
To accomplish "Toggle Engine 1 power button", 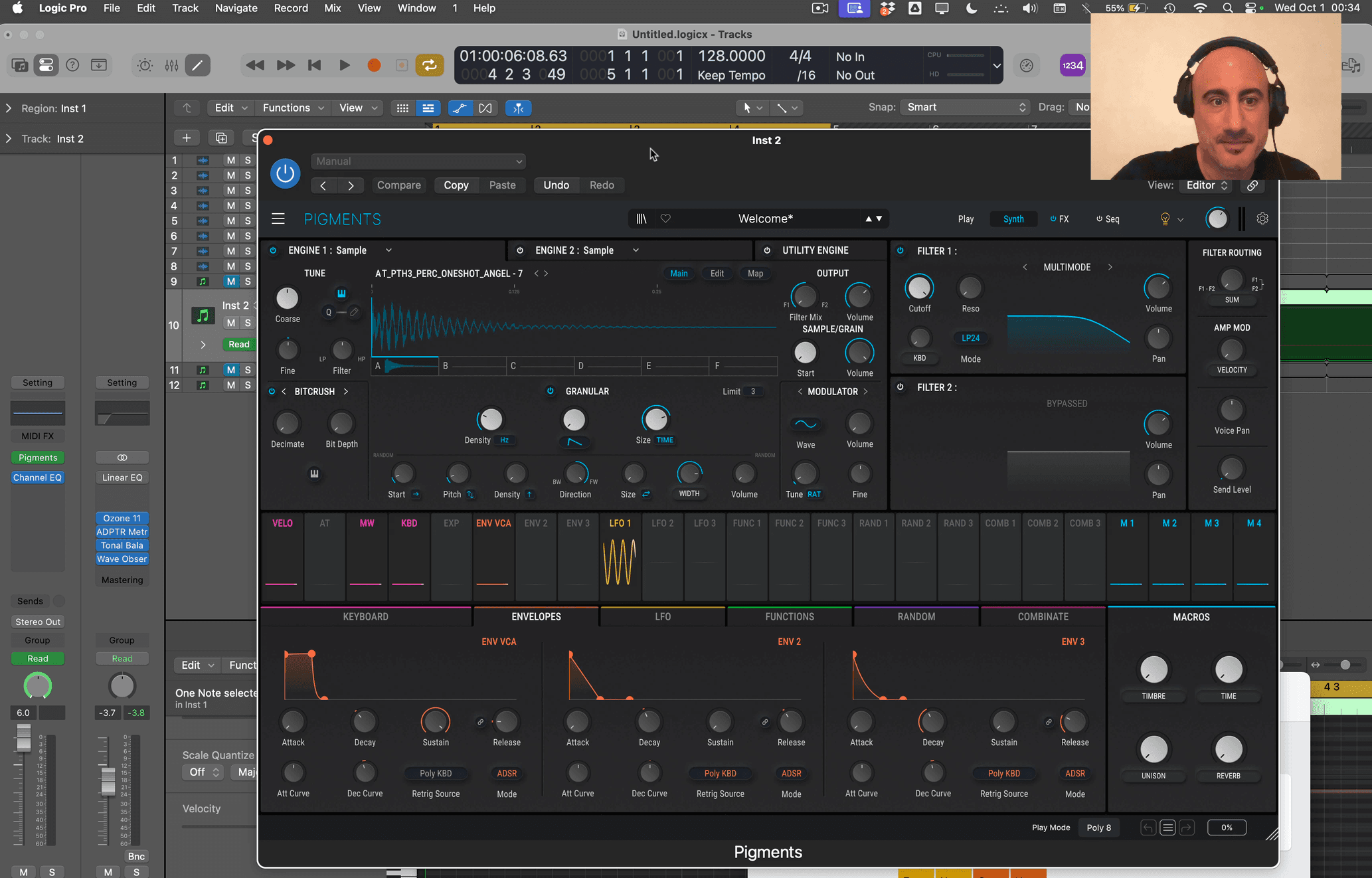I will [x=273, y=250].
